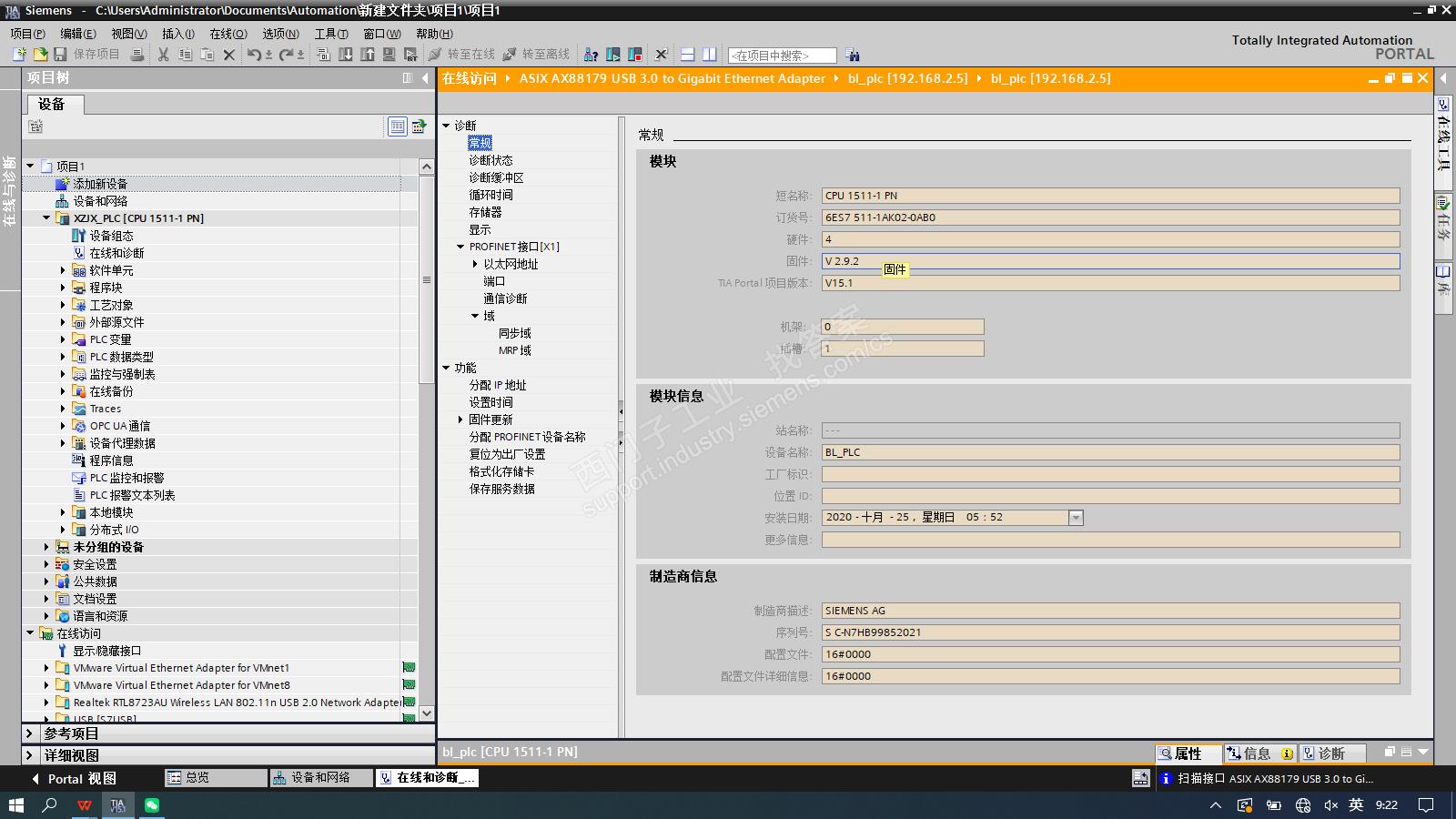Click the 转至在线 button
This screenshot has width=1456, height=819.
tap(462, 55)
